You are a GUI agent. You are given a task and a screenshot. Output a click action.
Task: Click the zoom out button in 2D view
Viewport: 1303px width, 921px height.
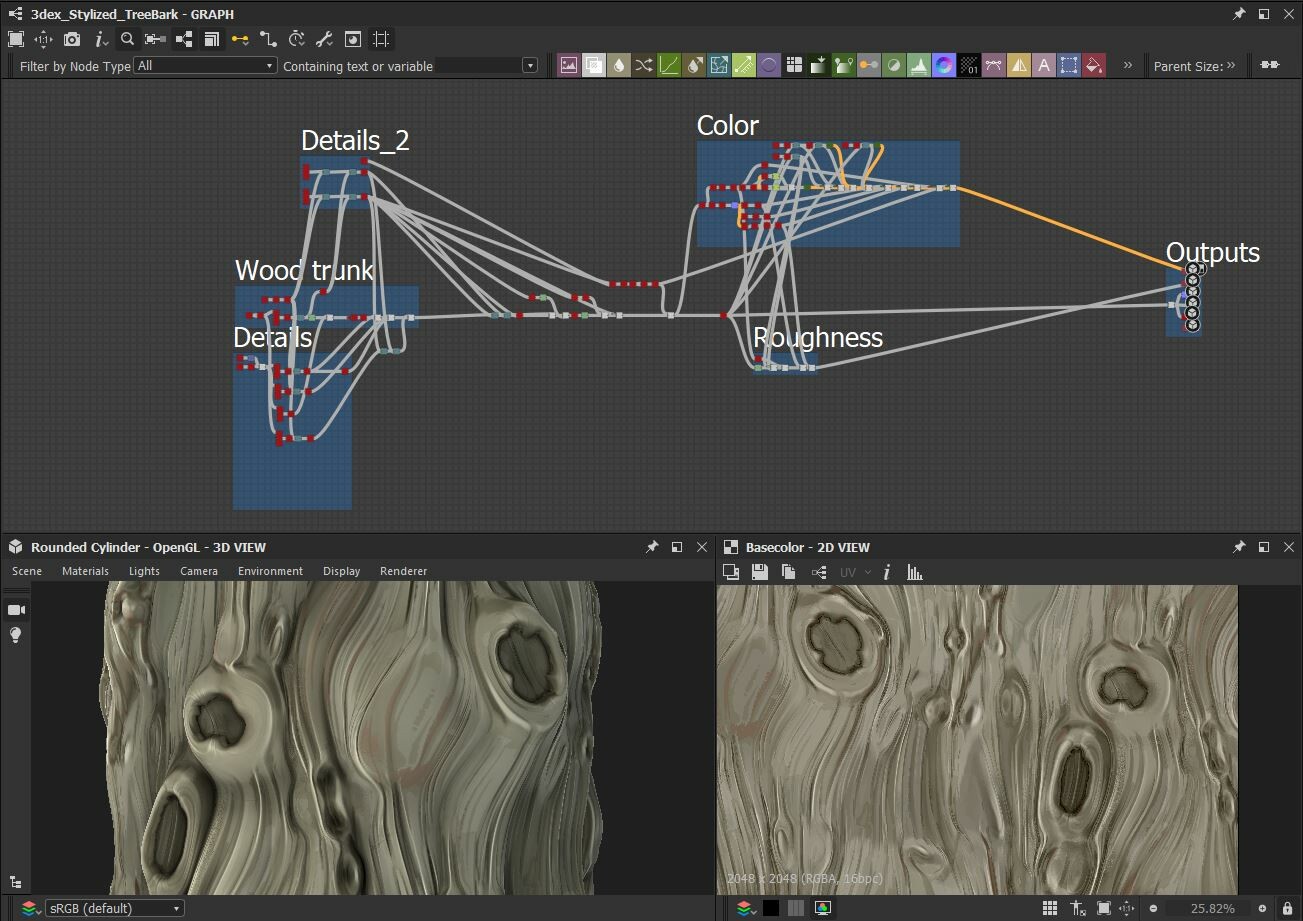coord(1152,908)
